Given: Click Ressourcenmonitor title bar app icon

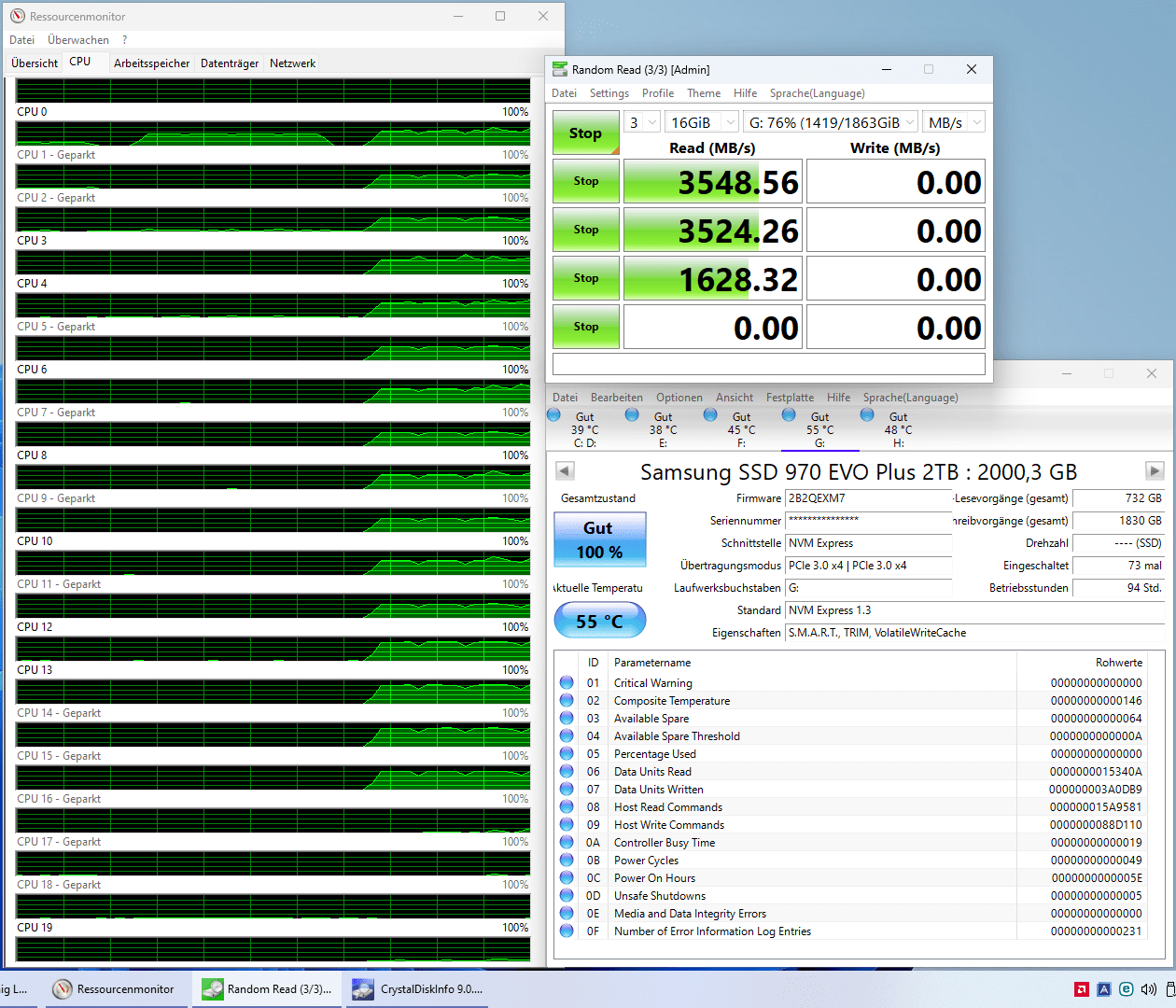Looking at the screenshot, I should tap(18, 16).
